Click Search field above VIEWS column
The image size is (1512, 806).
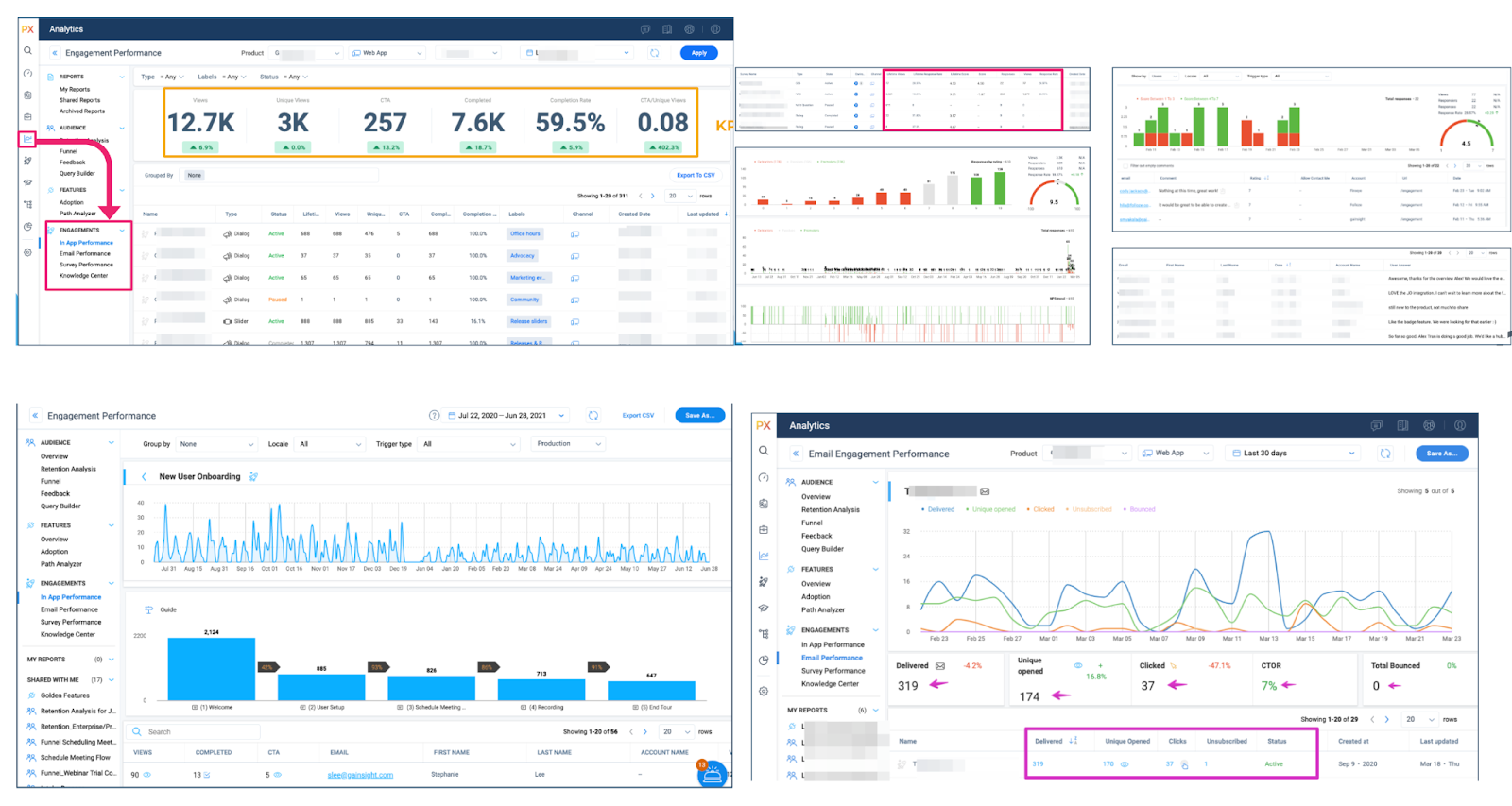[x=194, y=732]
